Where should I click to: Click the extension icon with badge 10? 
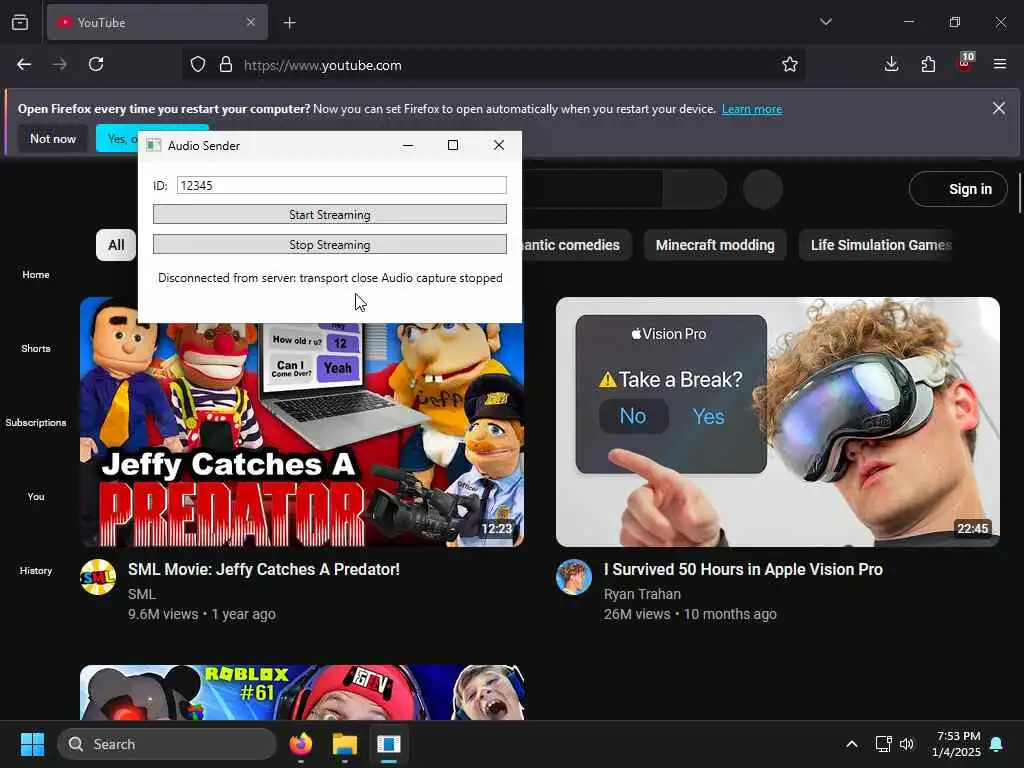[x=965, y=63]
